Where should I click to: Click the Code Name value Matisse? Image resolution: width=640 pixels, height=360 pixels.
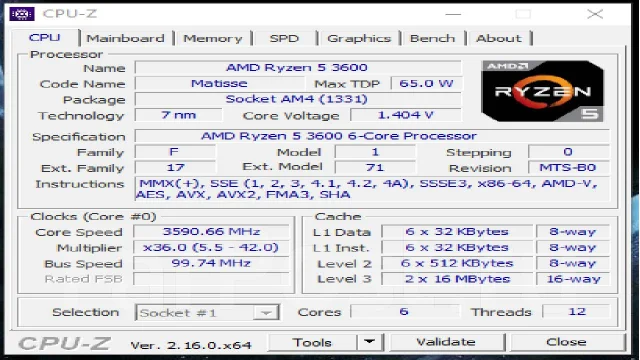pyautogui.click(x=219, y=83)
